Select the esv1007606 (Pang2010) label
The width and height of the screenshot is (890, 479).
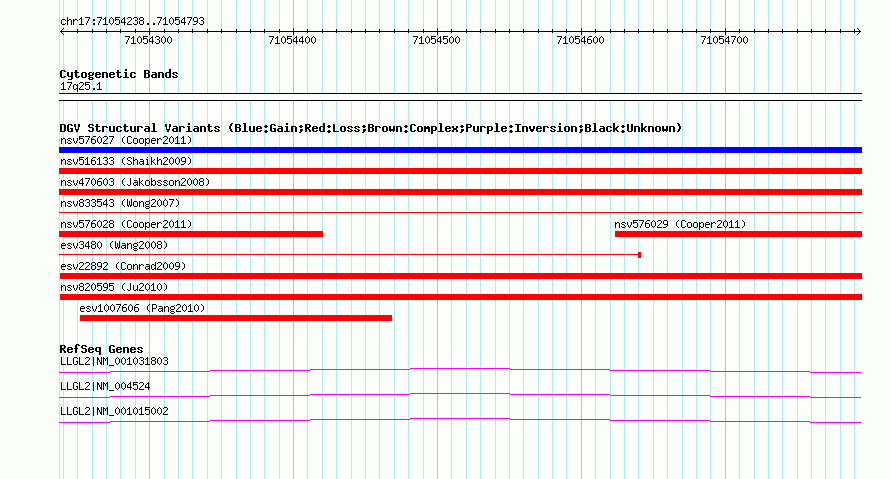tap(142, 308)
